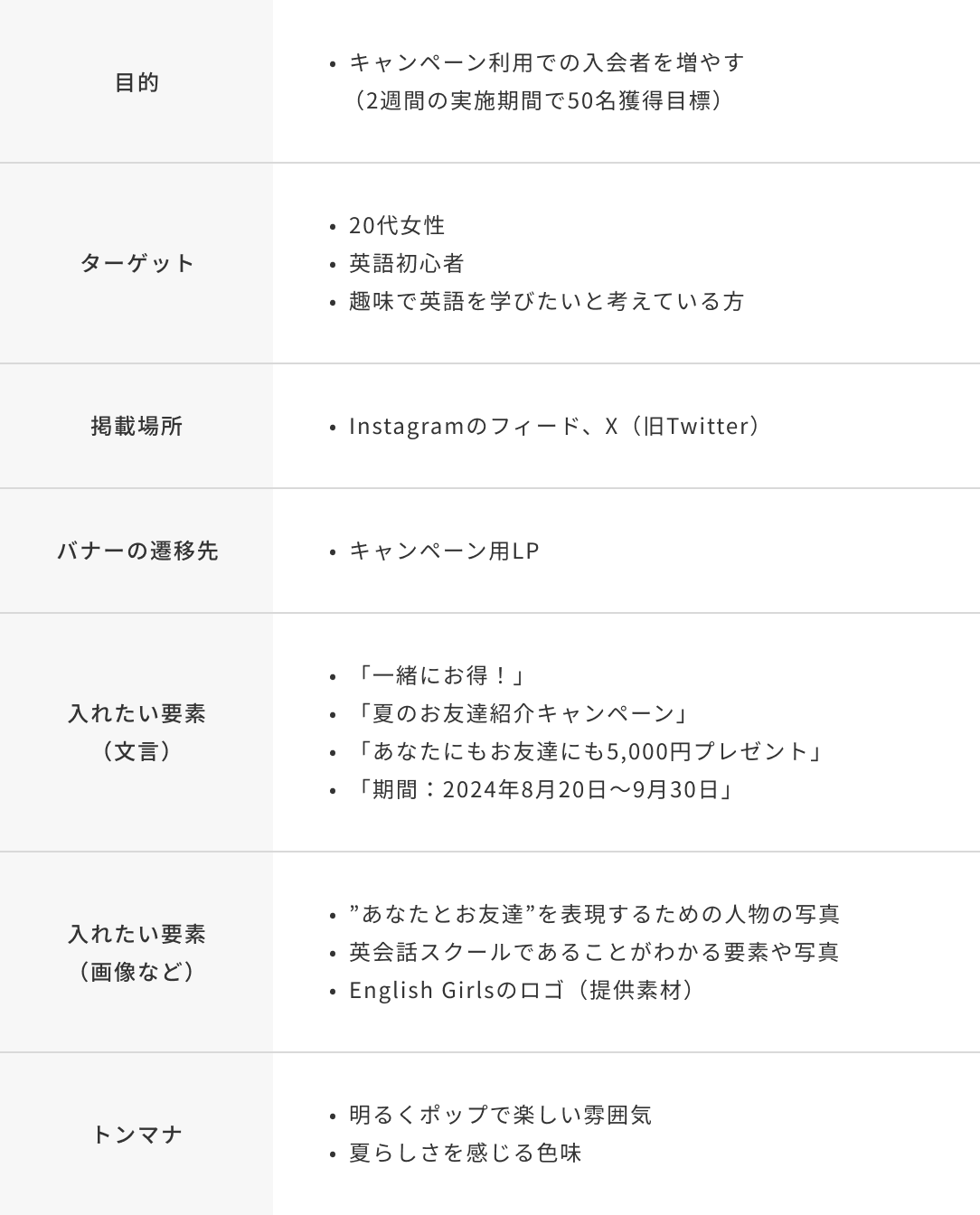Select the ターゲット row header cell
This screenshot has width=980, height=1215.
click(137, 263)
